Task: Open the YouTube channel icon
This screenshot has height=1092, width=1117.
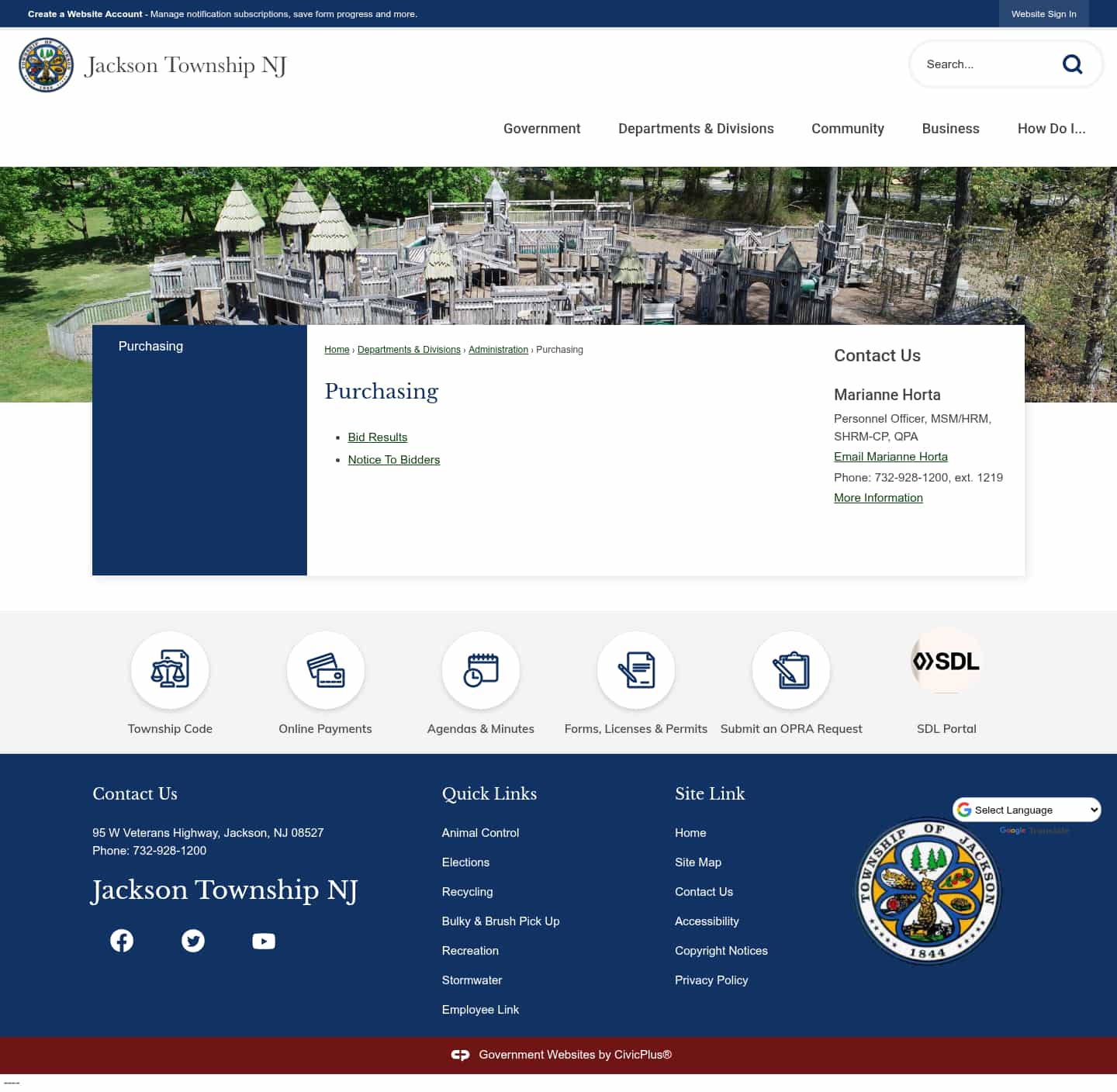Action: click(x=264, y=941)
